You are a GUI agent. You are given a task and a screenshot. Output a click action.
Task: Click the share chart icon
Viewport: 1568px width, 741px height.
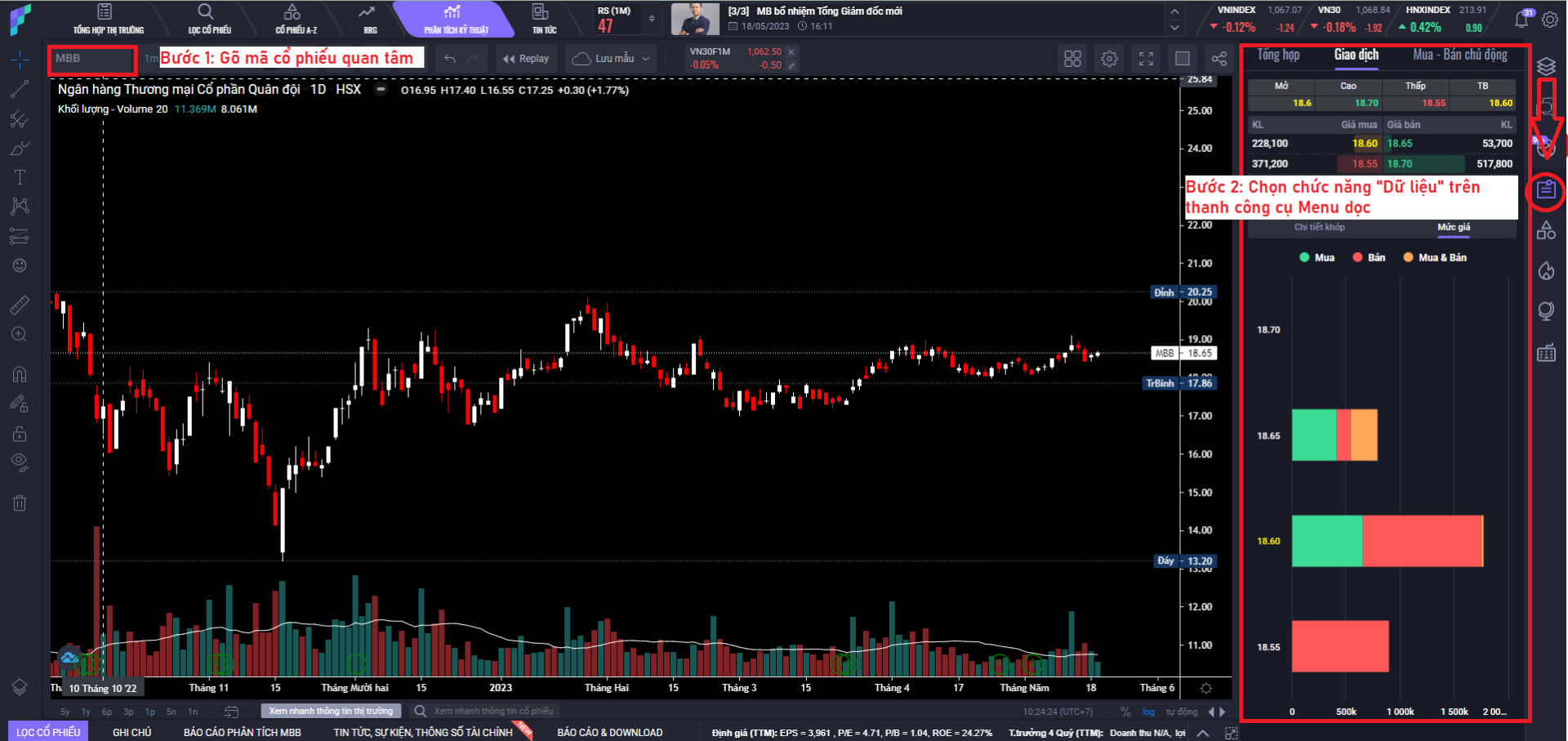pos(1218,59)
